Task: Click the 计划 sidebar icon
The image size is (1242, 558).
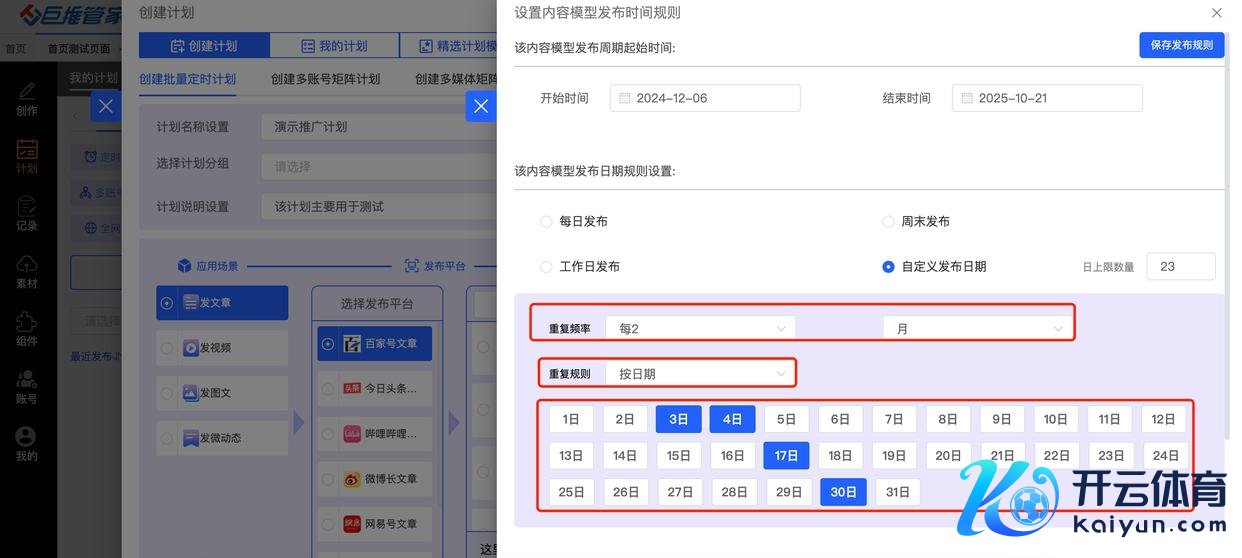Action: (x=27, y=156)
